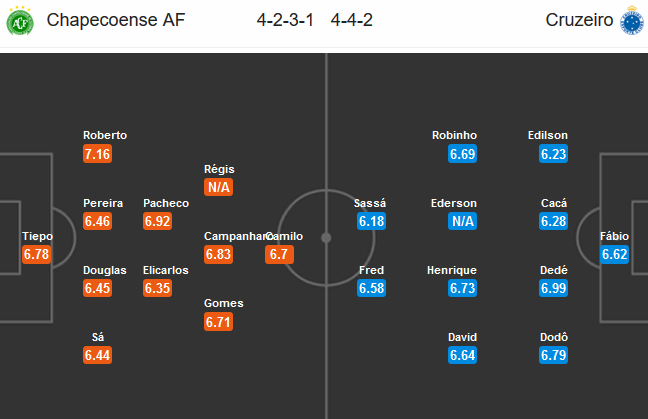This screenshot has width=648, height=419.
Task: Click Ederson's N/A rating badge
Action: [462, 221]
